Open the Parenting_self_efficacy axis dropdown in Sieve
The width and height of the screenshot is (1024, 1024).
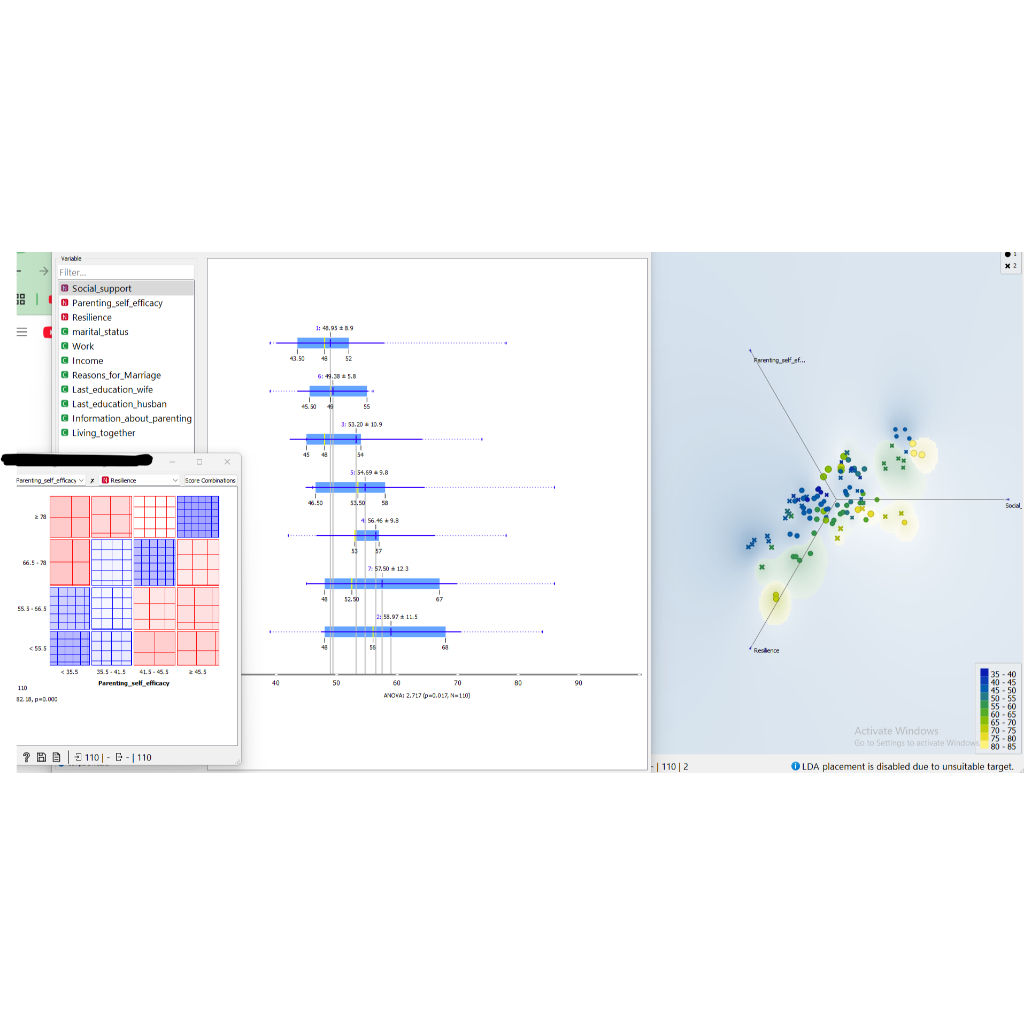pos(50,480)
